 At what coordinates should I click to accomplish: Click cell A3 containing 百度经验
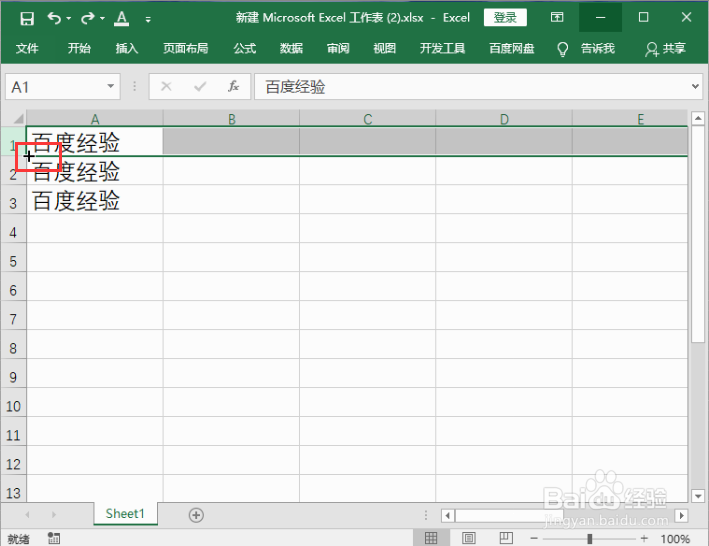point(95,200)
